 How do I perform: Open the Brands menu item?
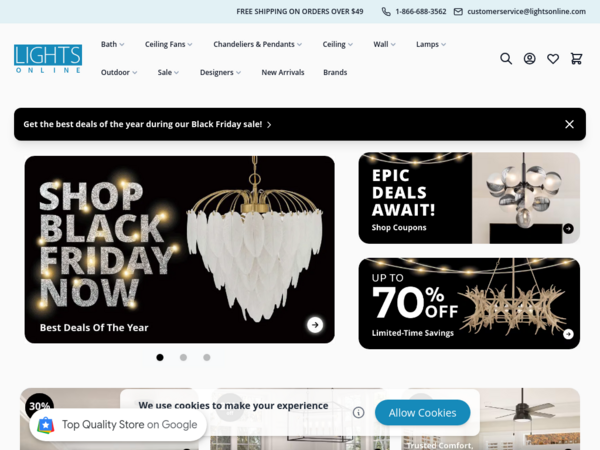335,72
